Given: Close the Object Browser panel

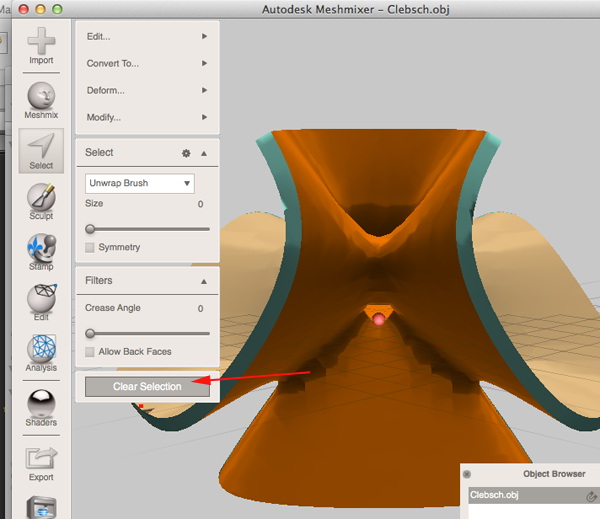Looking at the screenshot, I should coord(466,474).
